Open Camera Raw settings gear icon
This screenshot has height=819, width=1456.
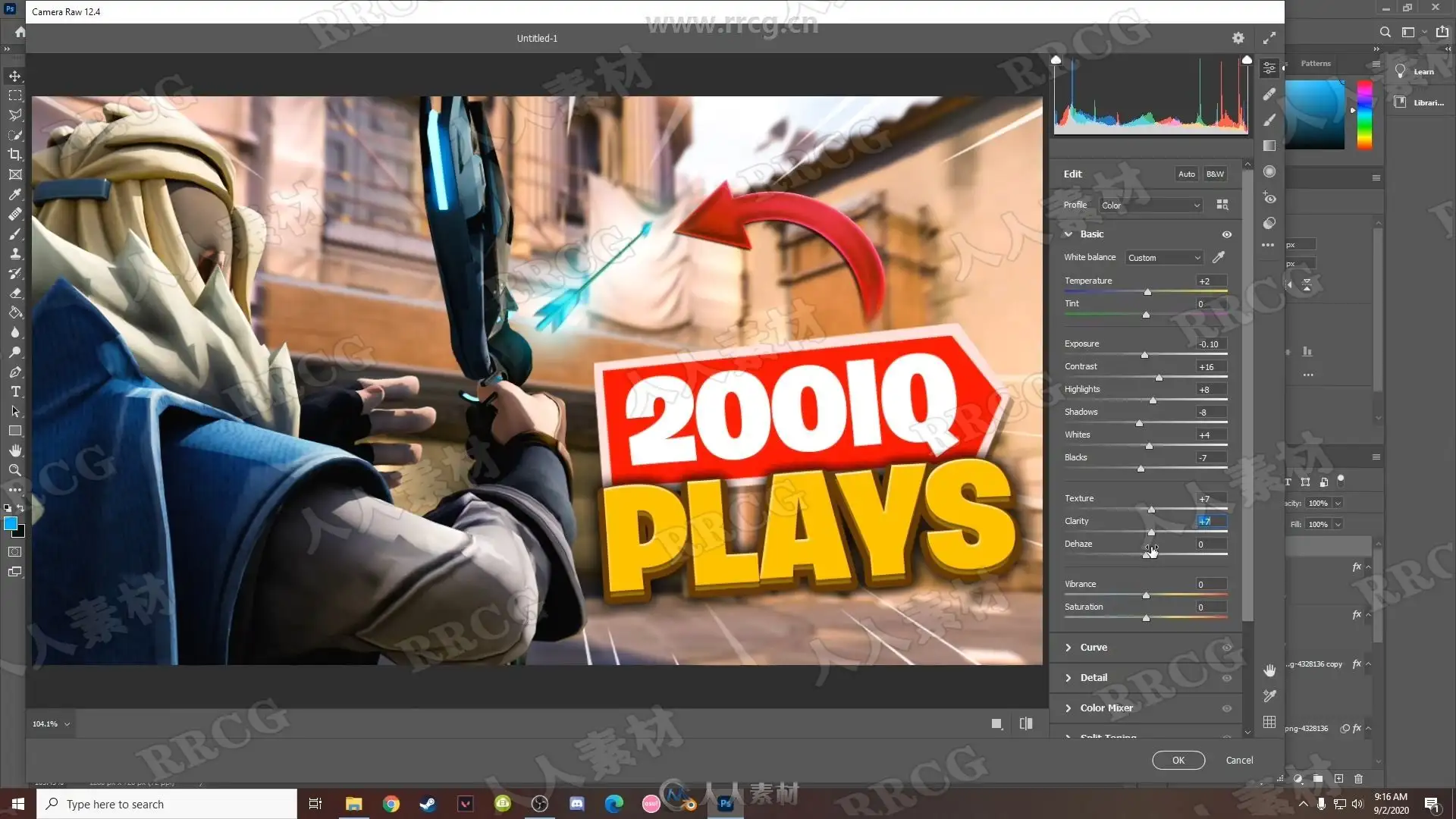[x=1238, y=38]
